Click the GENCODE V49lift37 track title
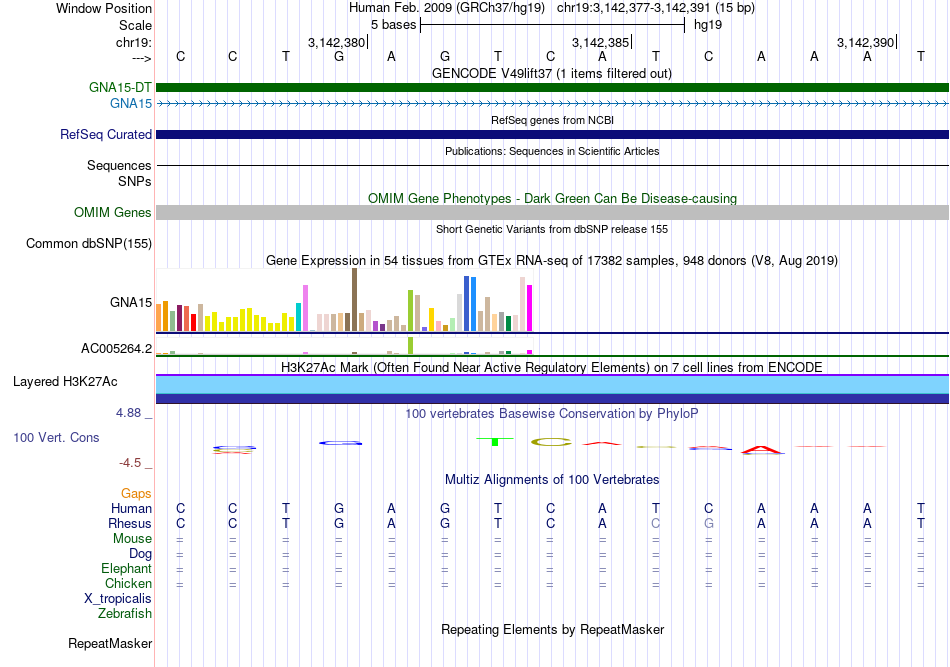Image resolution: width=950 pixels, height=667 pixels. click(552, 73)
